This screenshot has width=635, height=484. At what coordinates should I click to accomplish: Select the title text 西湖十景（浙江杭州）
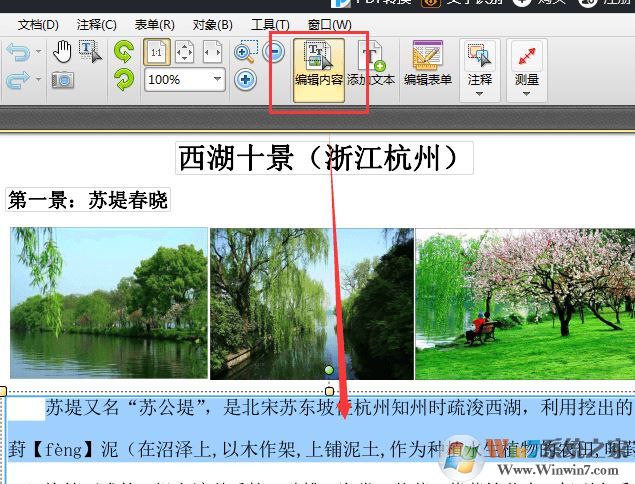click(x=324, y=158)
